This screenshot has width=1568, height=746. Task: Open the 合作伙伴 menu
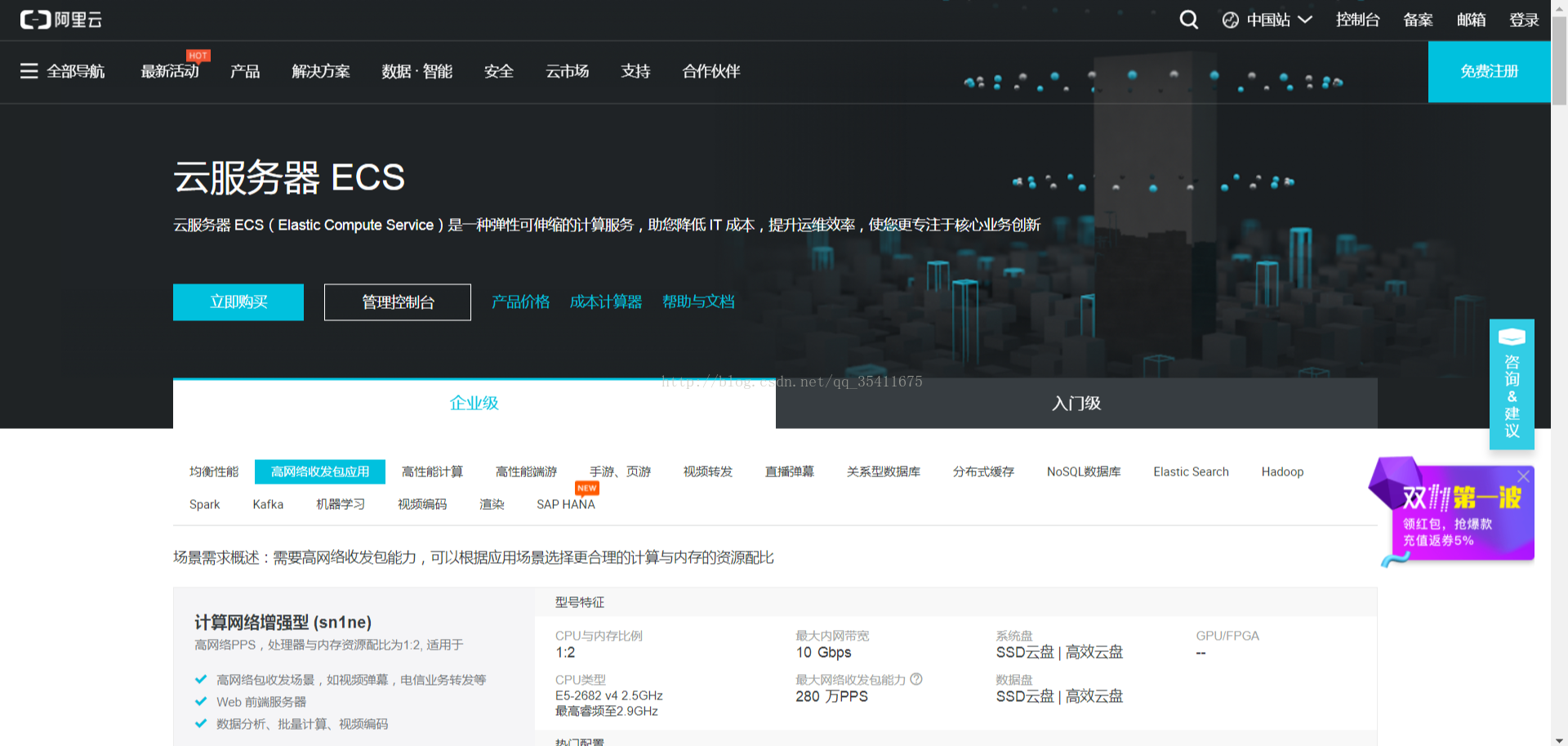[x=711, y=71]
